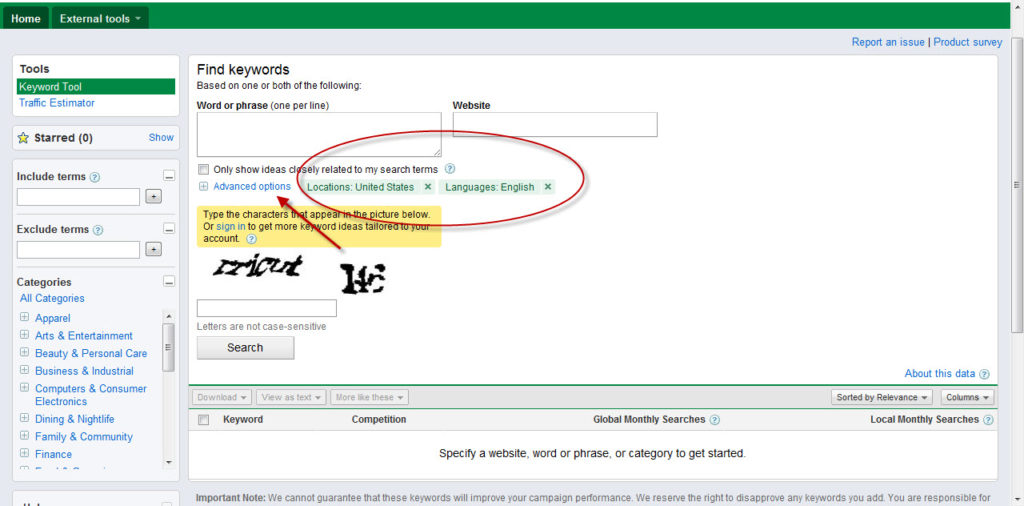Expand the Arts & Entertainment category
This screenshot has width=1024, height=506.
click(x=24, y=335)
